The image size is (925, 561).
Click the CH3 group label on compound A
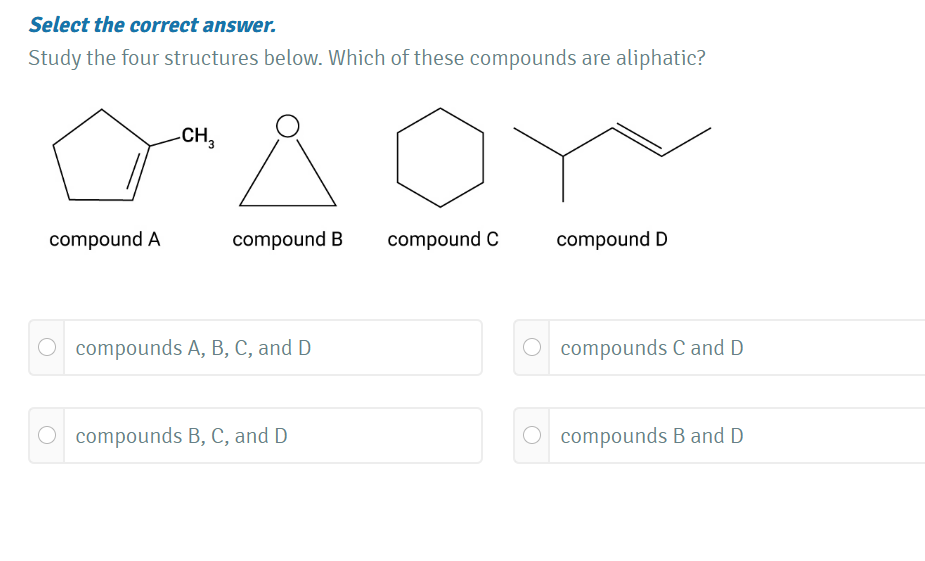[x=198, y=136]
